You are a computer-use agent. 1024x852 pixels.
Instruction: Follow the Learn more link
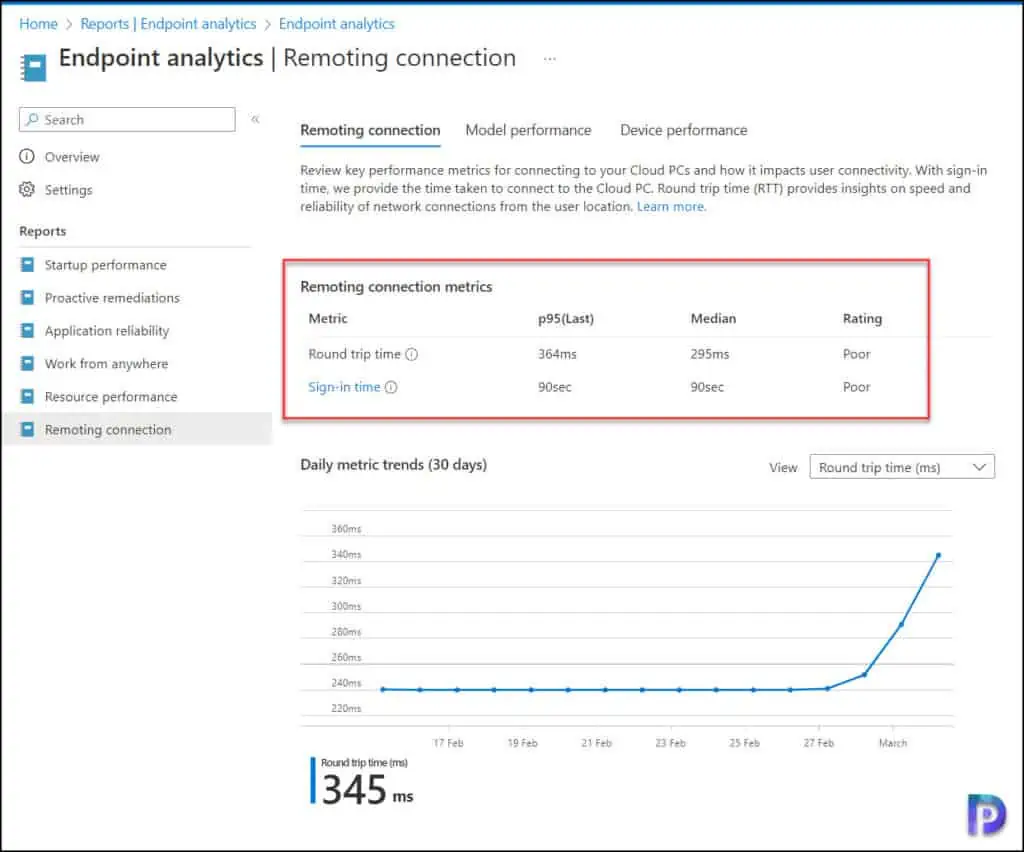tap(671, 207)
